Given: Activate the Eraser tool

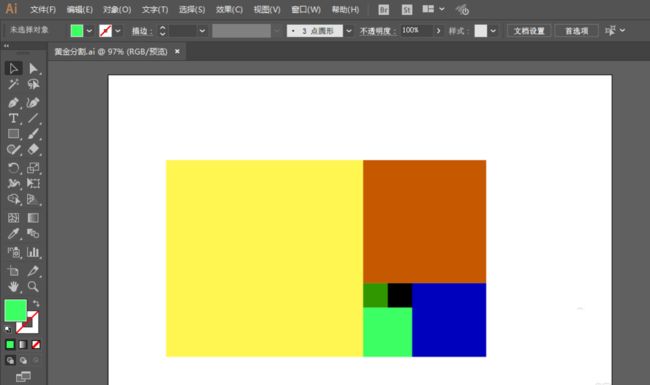Looking at the screenshot, I should (x=33, y=150).
